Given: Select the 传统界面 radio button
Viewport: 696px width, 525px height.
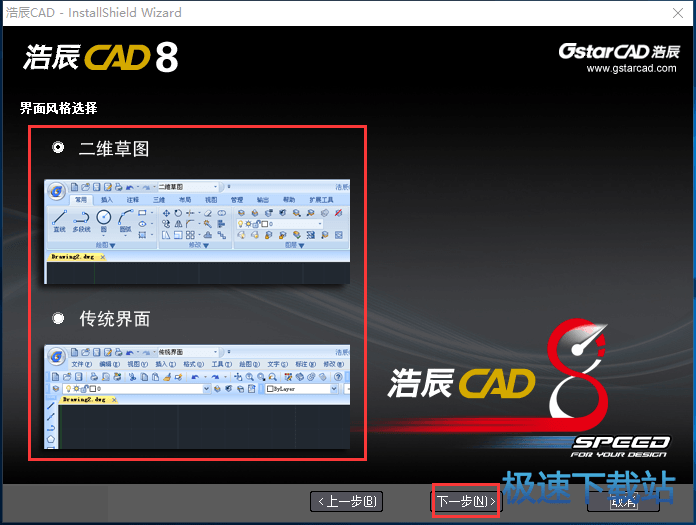Looking at the screenshot, I should click(58, 318).
